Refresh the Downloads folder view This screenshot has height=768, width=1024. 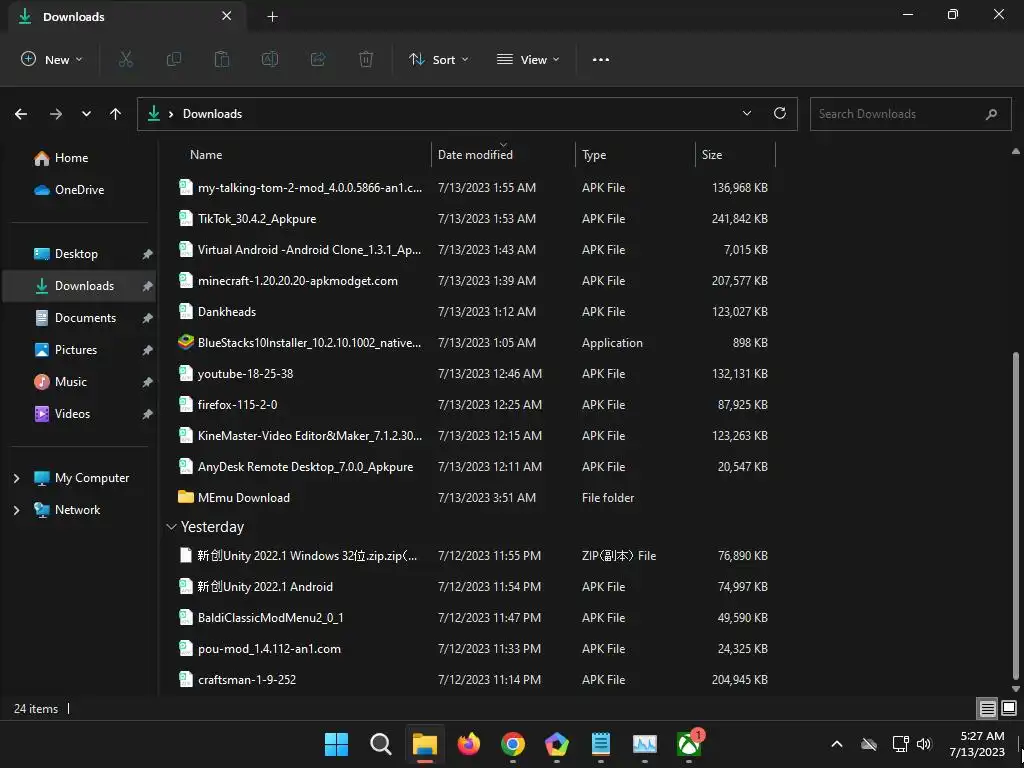[x=780, y=113]
